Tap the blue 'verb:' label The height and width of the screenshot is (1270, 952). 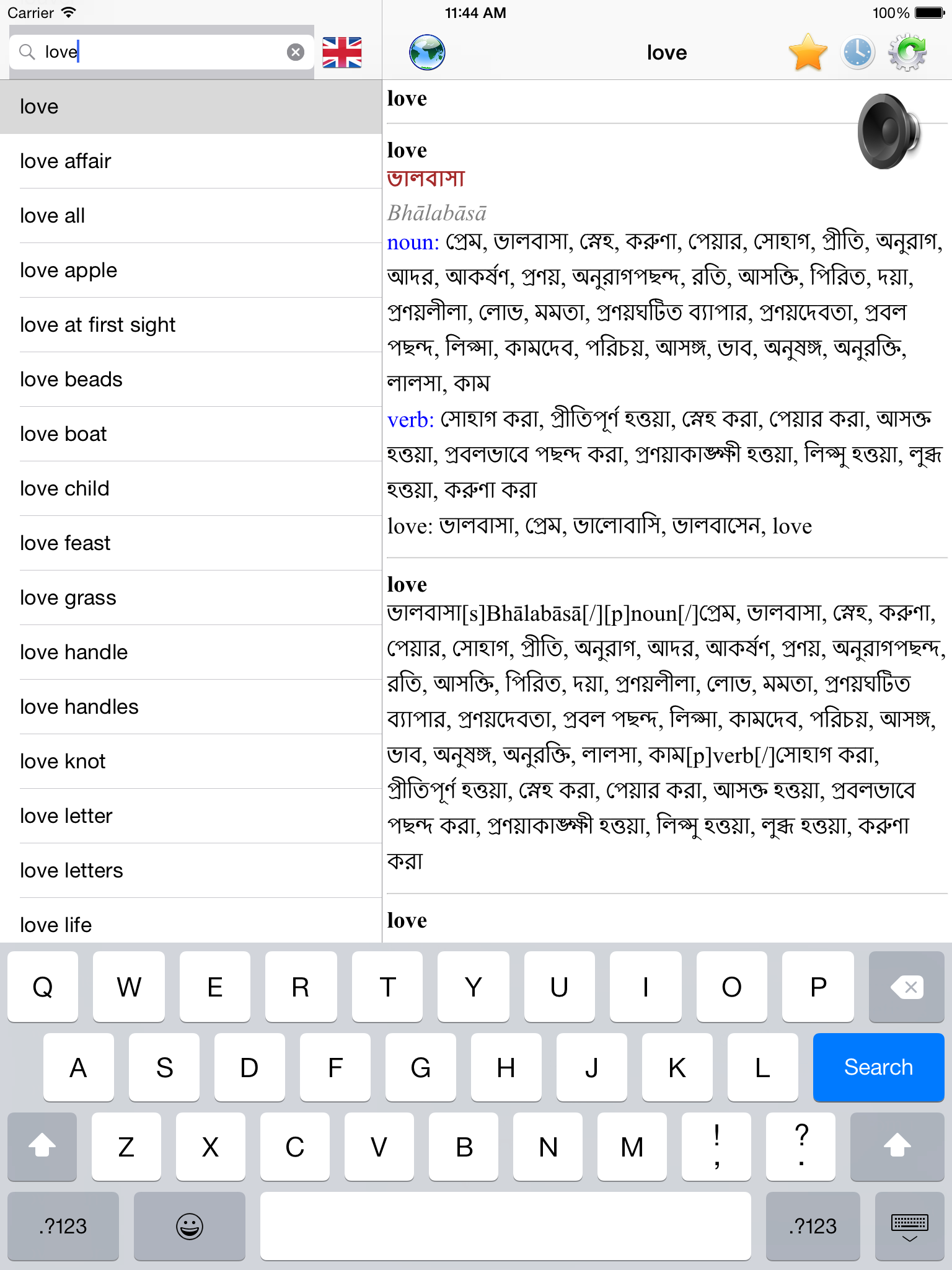click(x=410, y=420)
